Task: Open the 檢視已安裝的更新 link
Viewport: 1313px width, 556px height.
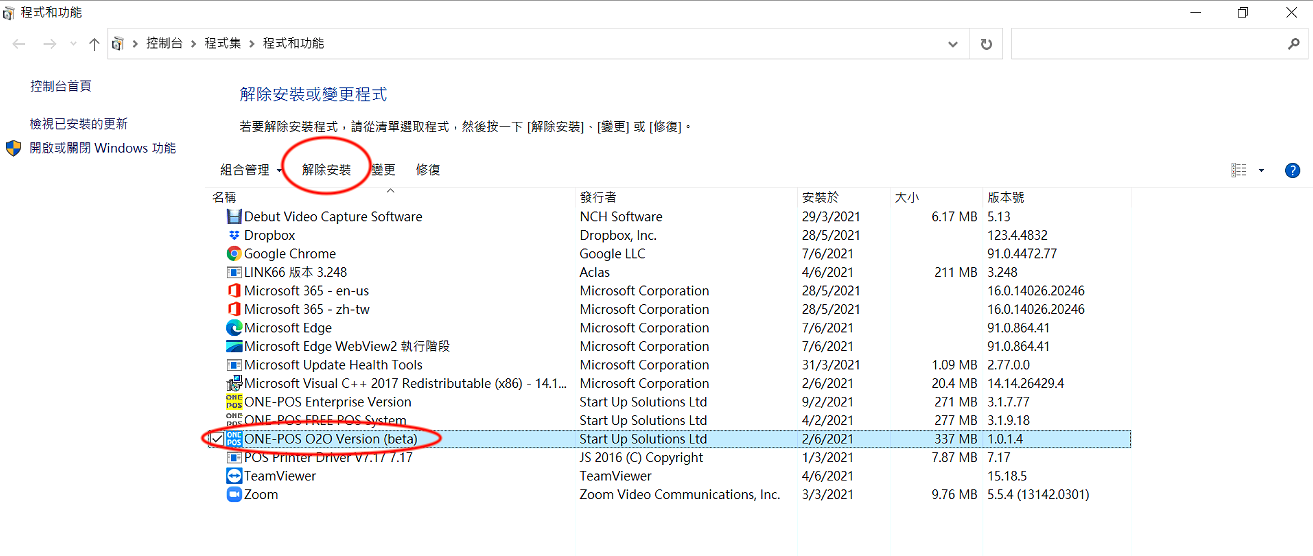Action: [79, 124]
